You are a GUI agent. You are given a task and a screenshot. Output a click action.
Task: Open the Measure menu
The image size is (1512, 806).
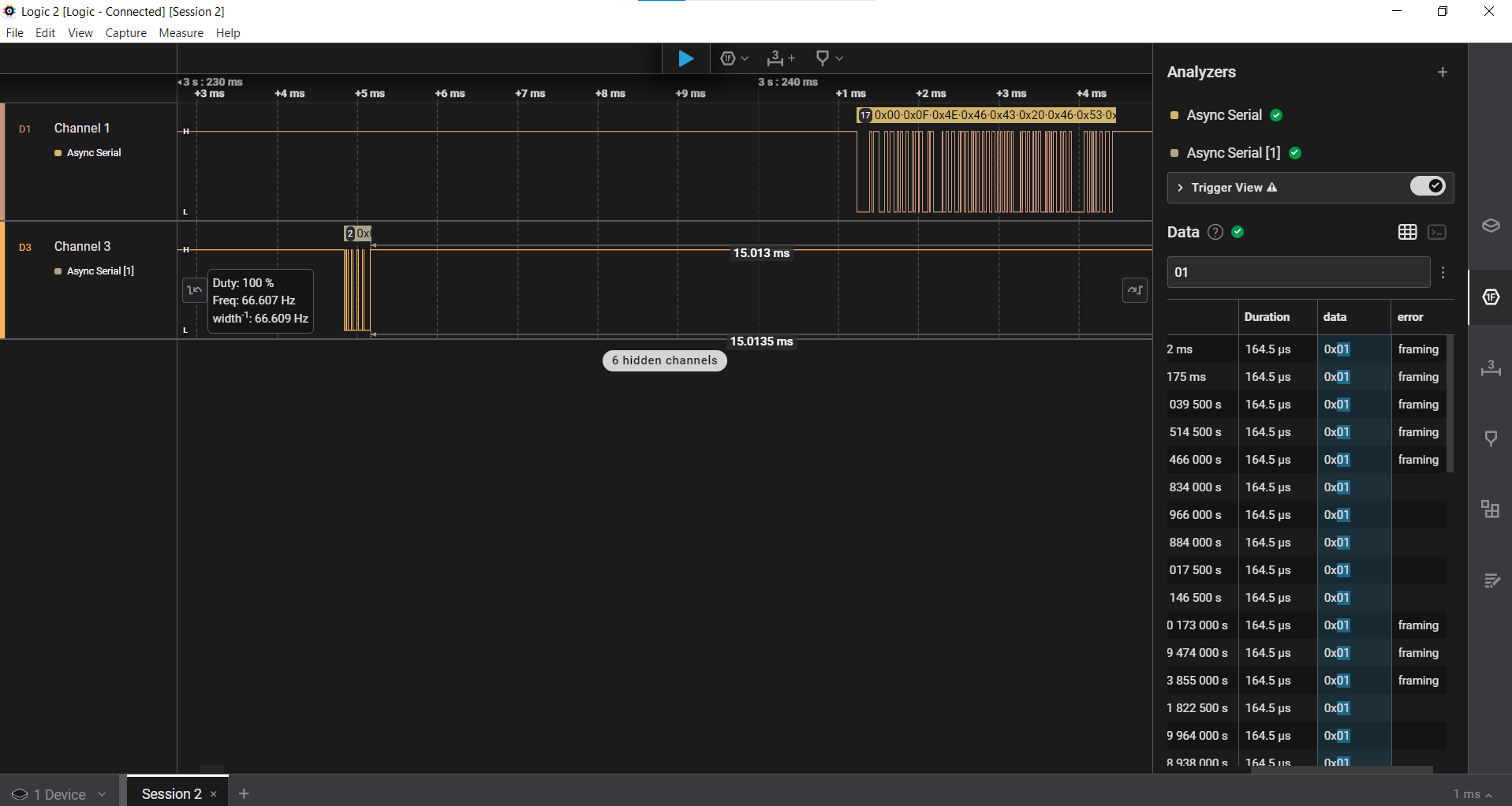(181, 33)
